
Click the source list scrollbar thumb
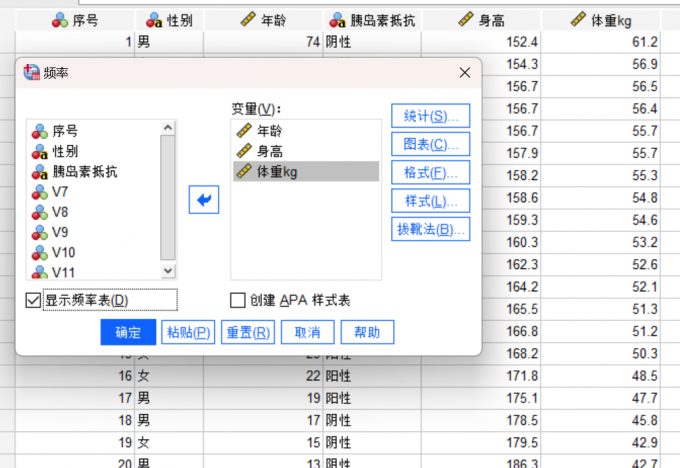coord(168,198)
